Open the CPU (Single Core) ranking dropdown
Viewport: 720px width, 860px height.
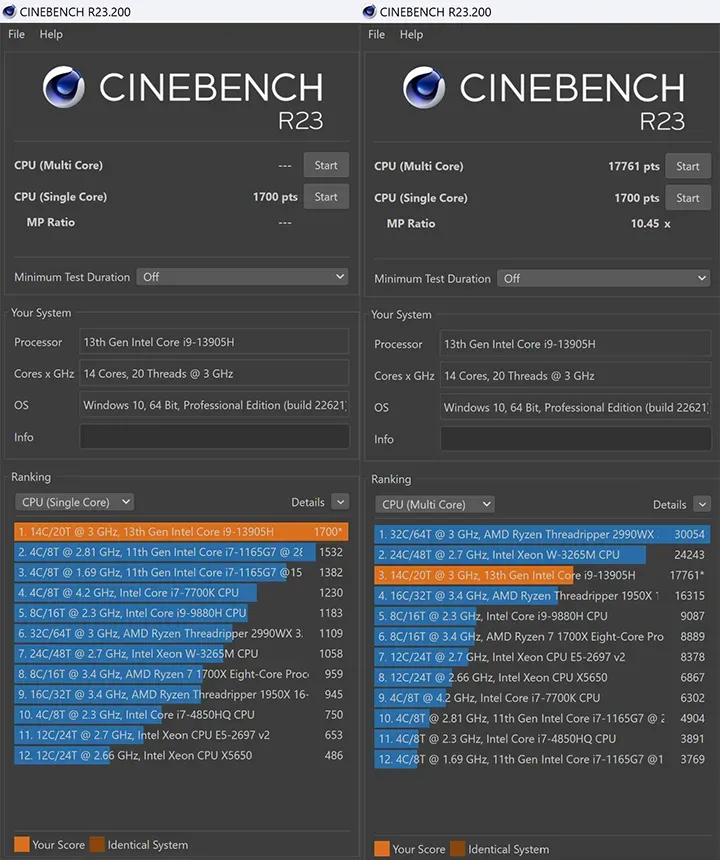(x=75, y=502)
